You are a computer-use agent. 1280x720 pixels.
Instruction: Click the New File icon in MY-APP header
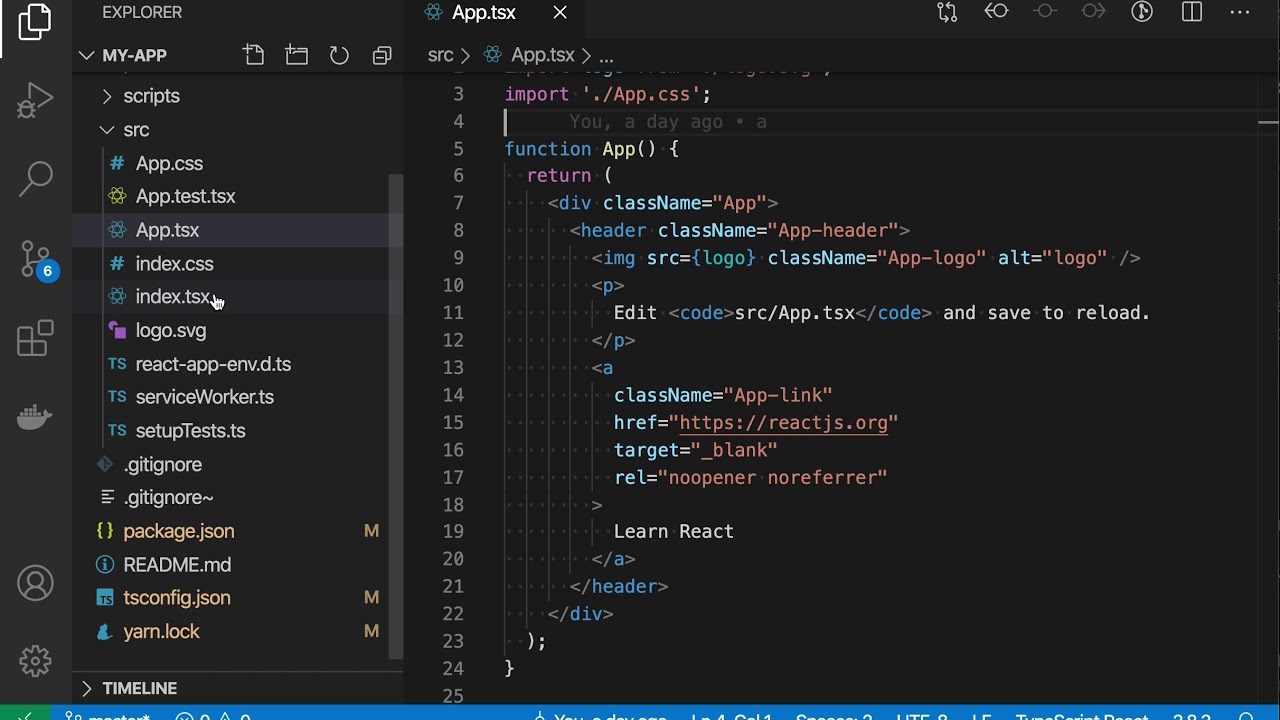pos(254,55)
